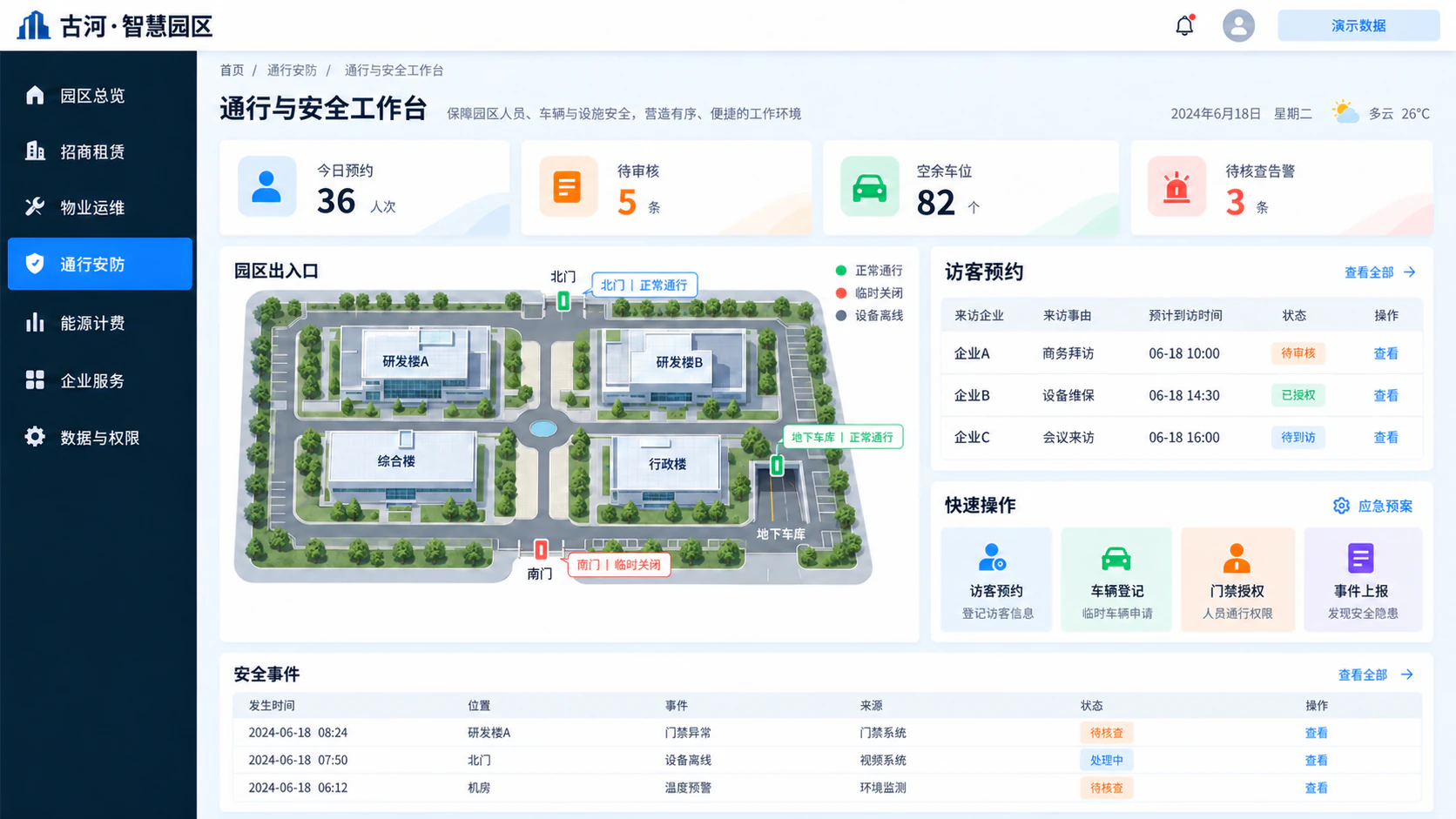The height and width of the screenshot is (819, 1456).
Task: Select the 地下车库 green gate marker
Action: click(x=777, y=466)
